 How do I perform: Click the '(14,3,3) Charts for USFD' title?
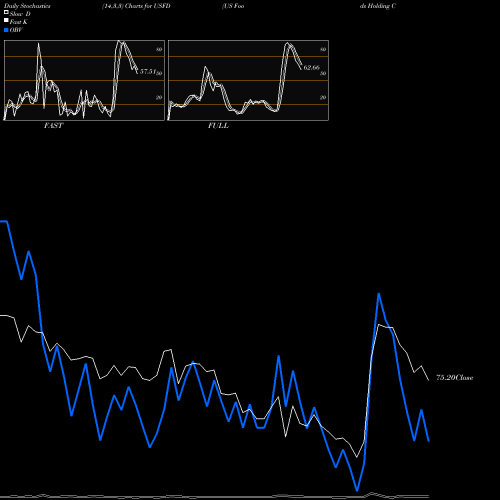click(x=136, y=6)
